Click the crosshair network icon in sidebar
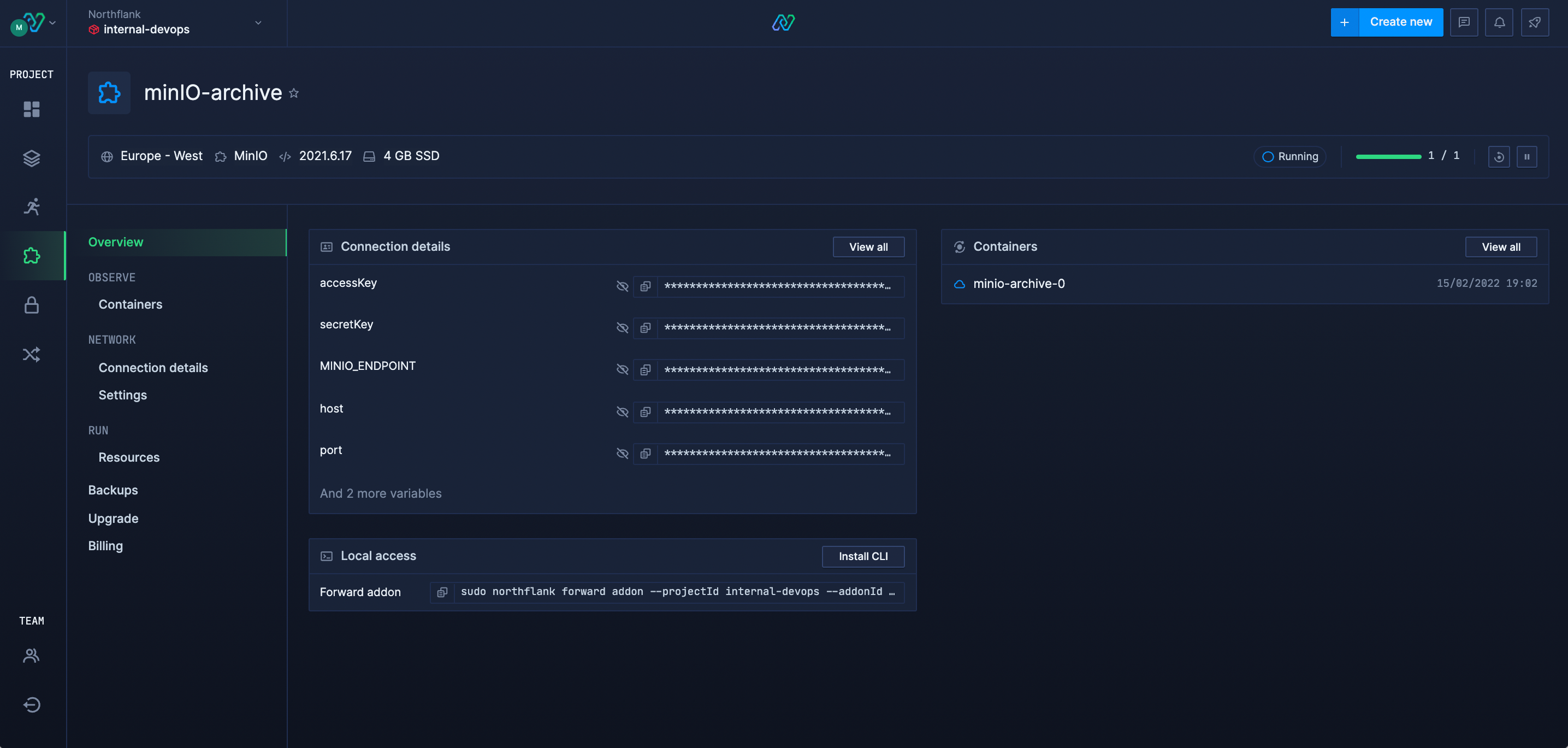1568x748 pixels. pos(31,355)
